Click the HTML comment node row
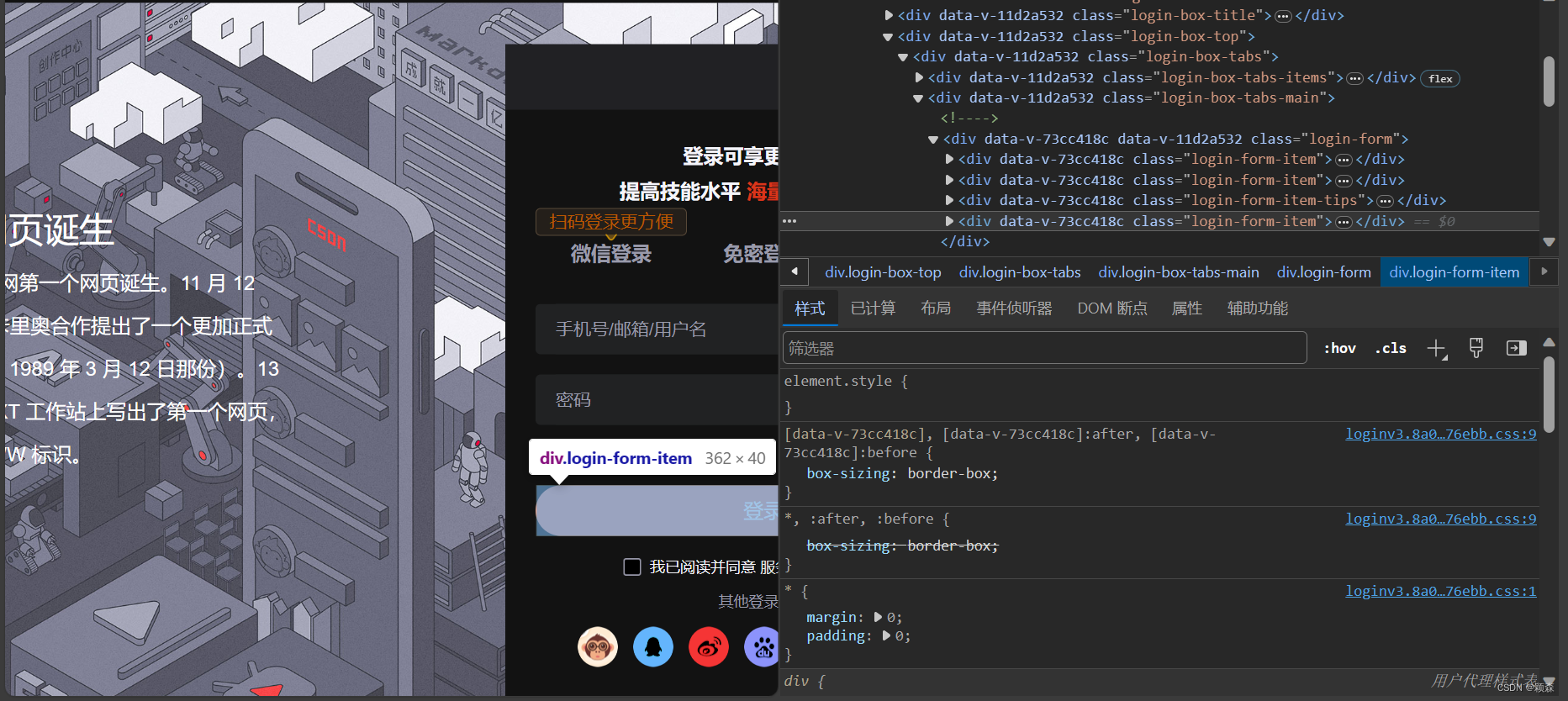 click(969, 119)
